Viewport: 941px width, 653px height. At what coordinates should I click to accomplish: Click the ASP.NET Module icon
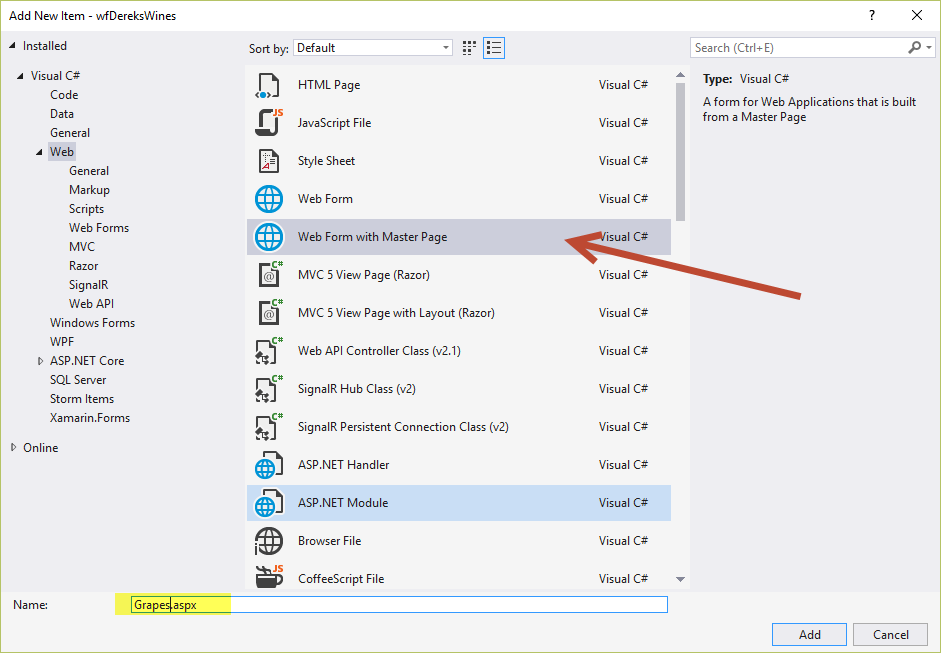point(268,503)
